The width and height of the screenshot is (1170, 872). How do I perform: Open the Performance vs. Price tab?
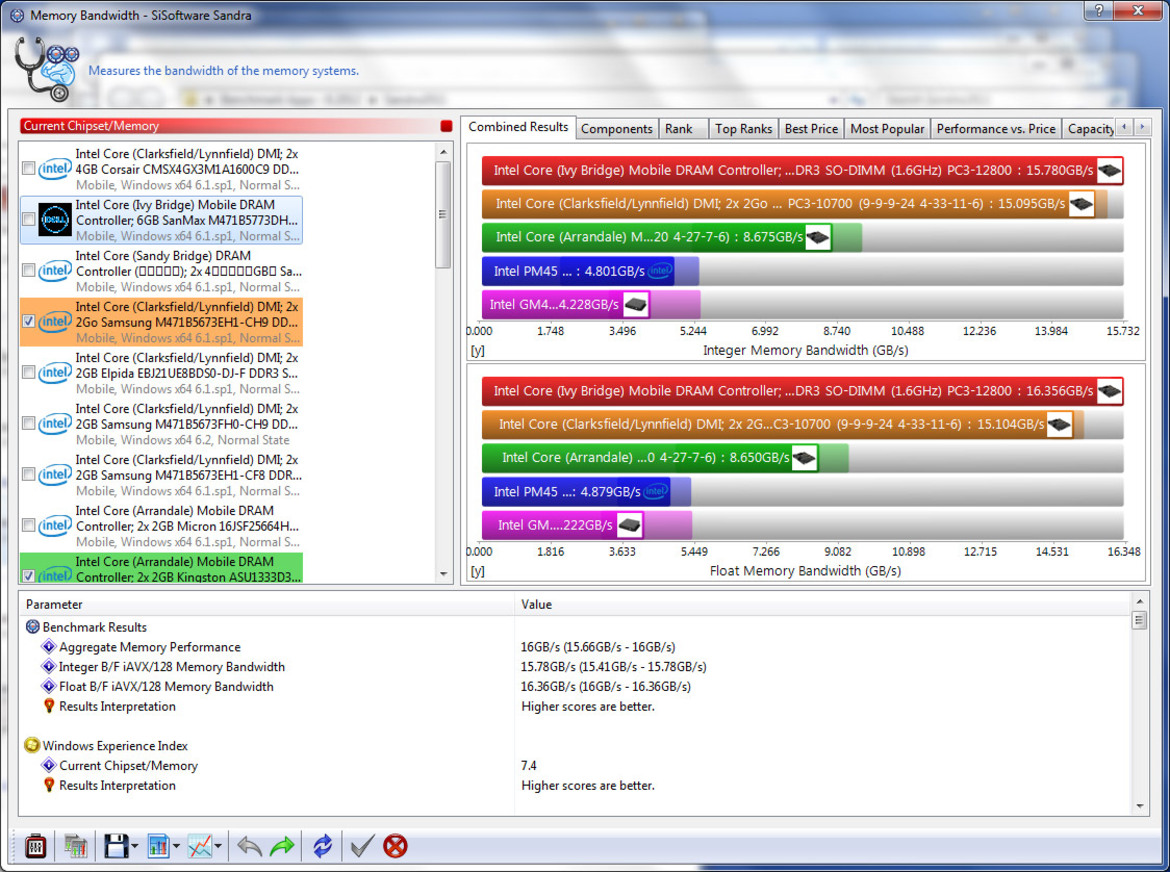996,128
